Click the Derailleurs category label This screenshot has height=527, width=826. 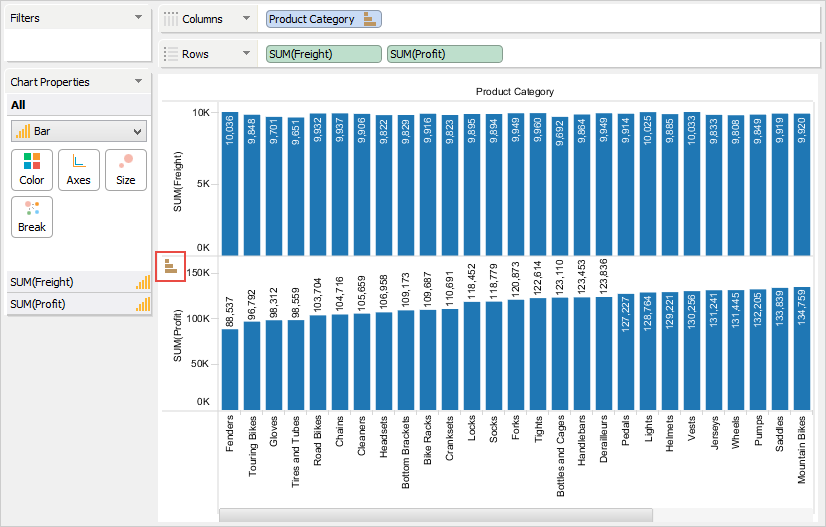(x=604, y=440)
